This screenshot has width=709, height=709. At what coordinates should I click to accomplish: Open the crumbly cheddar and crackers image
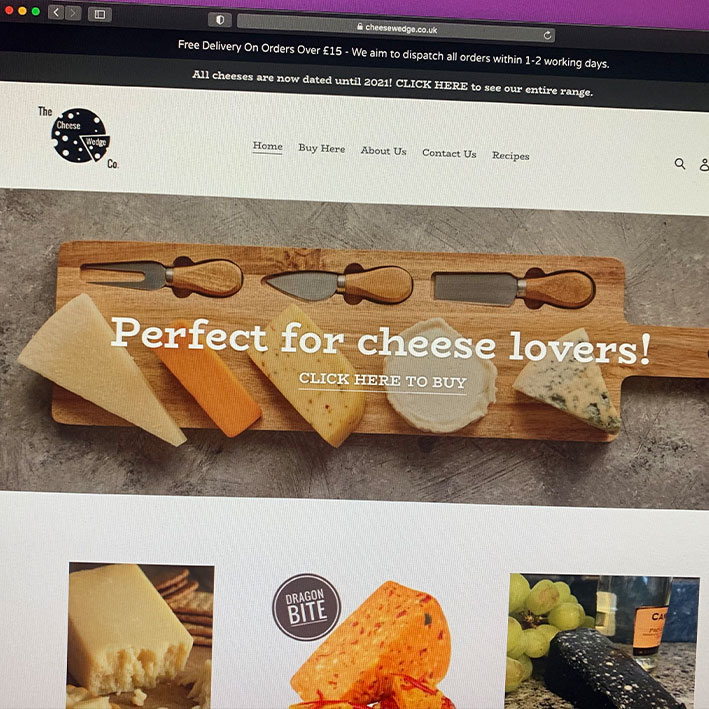[140, 636]
